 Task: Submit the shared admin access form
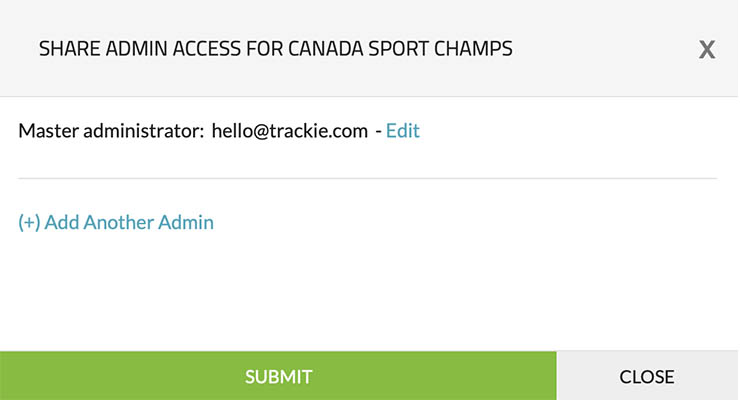tap(278, 376)
